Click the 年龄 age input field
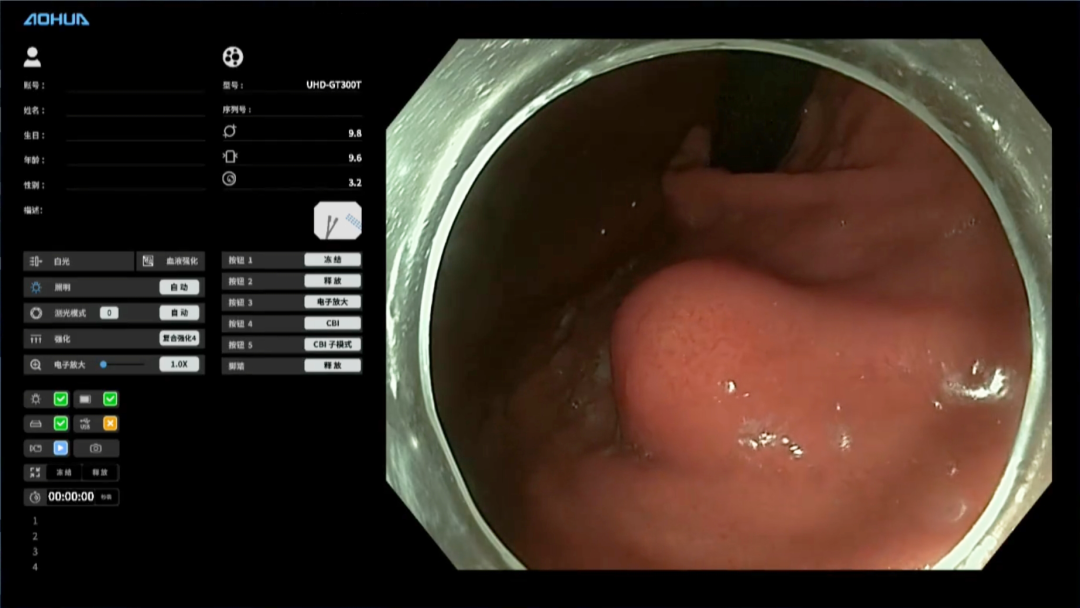Viewport: 1080px width, 608px height. 136,160
